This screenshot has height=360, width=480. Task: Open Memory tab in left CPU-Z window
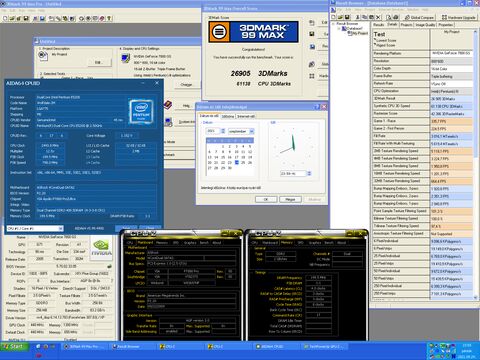pyautogui.click(x=162, y=242)
